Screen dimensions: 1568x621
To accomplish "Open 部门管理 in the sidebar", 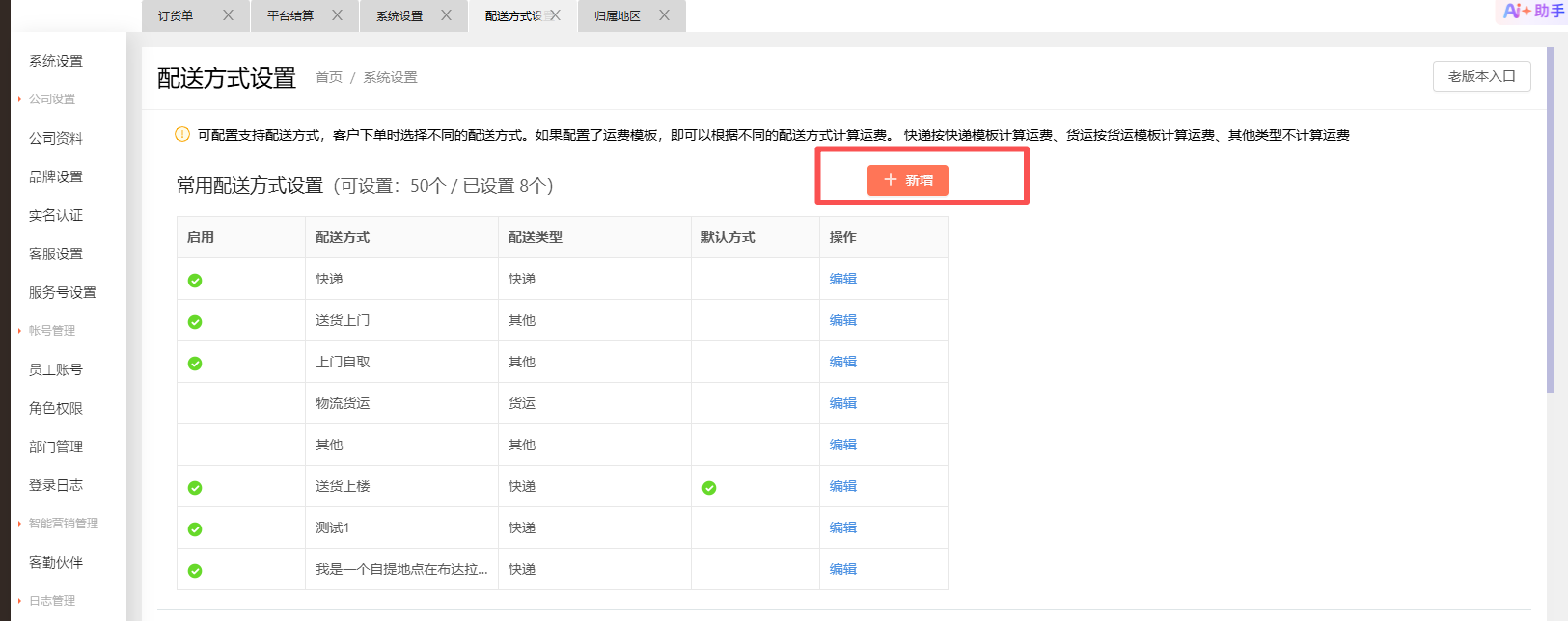I will pyautogui.click(x=56, y=446).
